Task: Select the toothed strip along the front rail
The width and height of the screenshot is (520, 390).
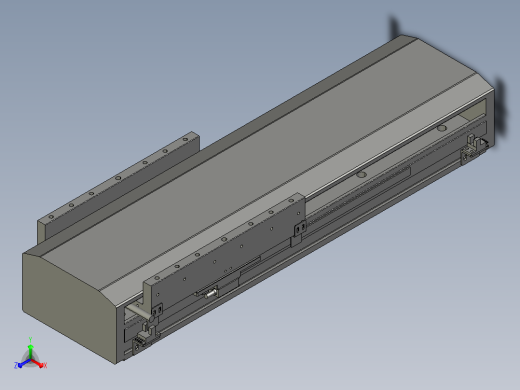Action: click(x=358, y=196)
